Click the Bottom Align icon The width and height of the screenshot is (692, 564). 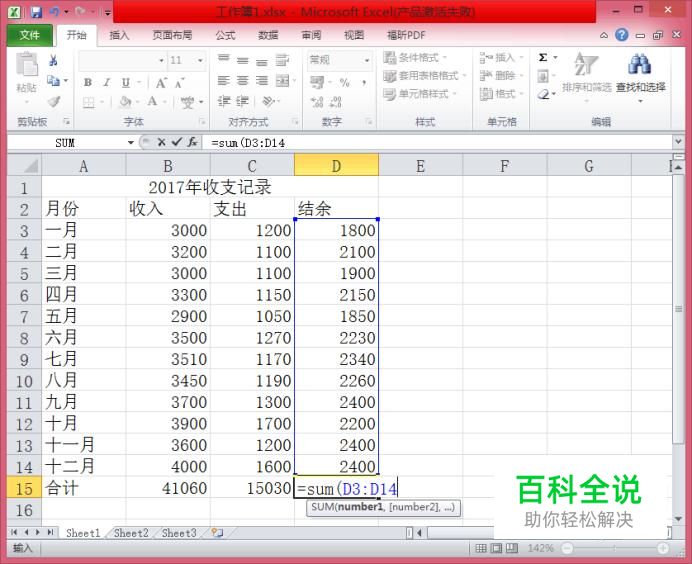(x=262, y=61)
